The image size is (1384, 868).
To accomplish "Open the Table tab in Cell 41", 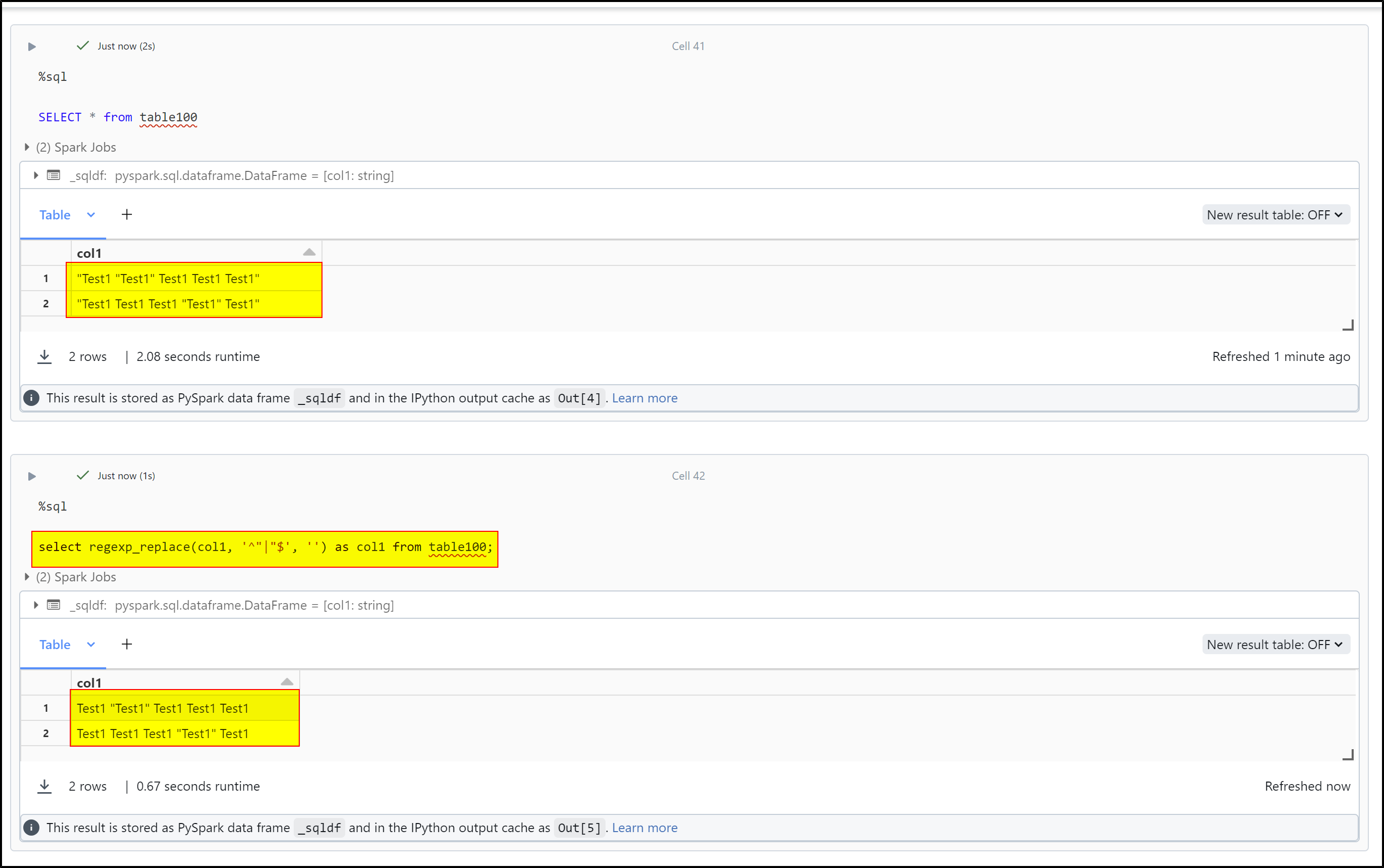I will 55,215.
